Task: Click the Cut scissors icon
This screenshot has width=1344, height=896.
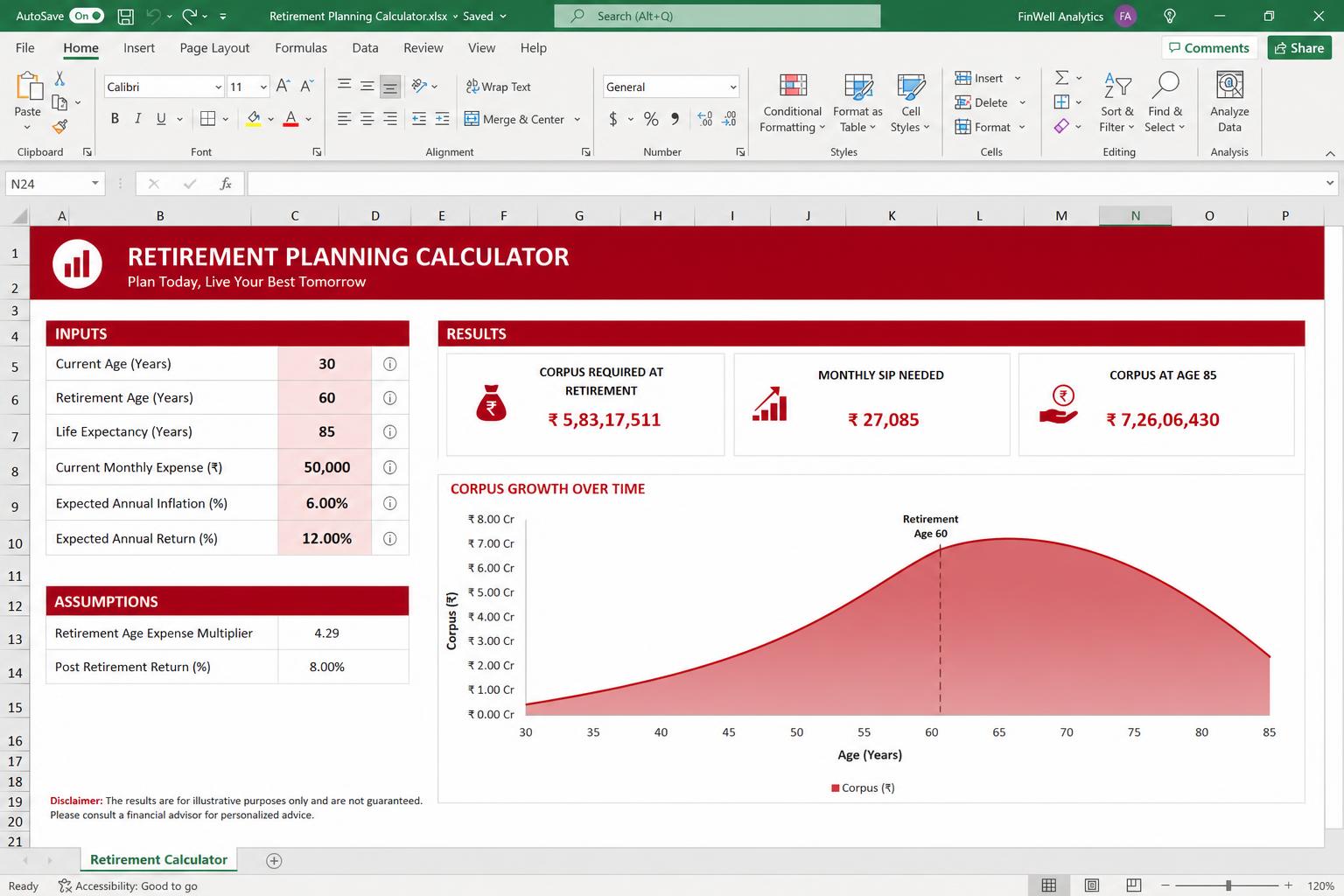Action: [59, 79]
